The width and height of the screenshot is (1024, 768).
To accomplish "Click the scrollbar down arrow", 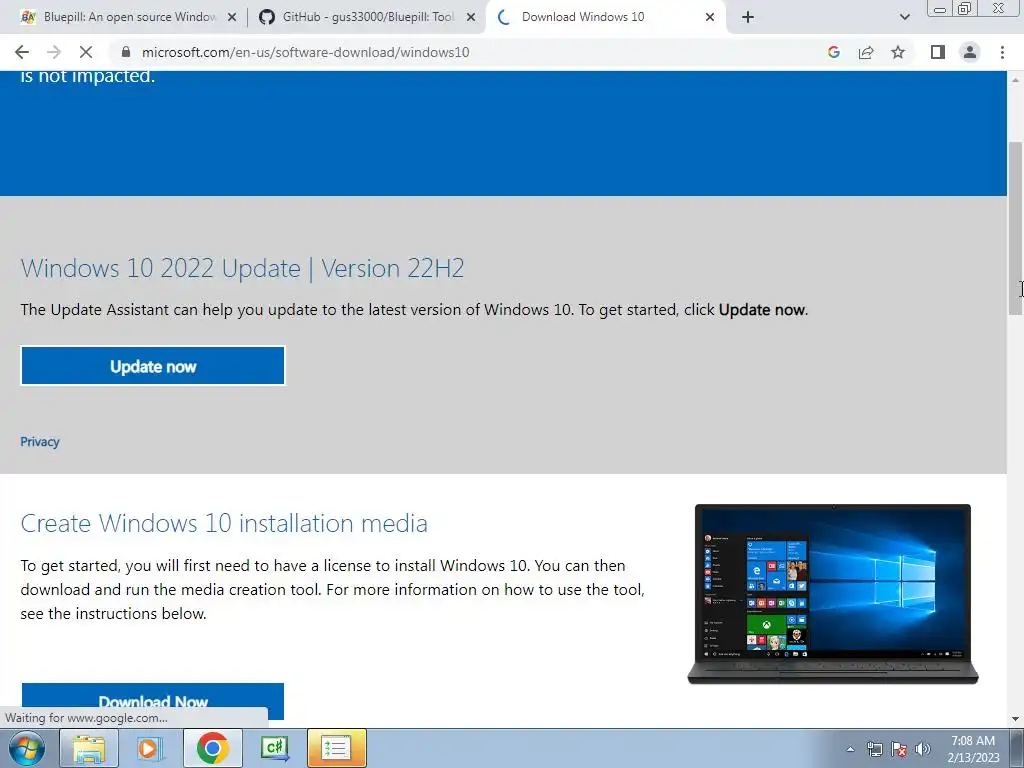I will point(1015,719).
